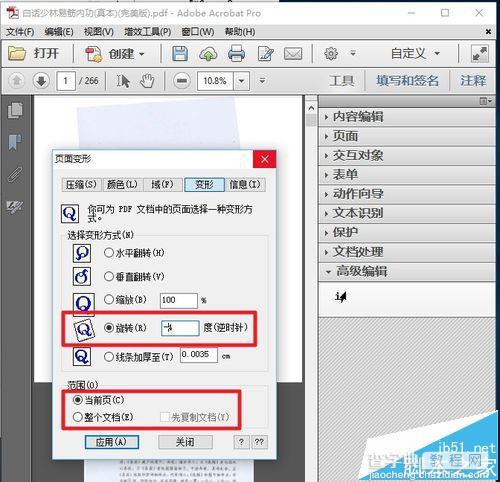Expand the 文本识别 panel section
This screenshot has height=482, width=500.
(406, 213)
